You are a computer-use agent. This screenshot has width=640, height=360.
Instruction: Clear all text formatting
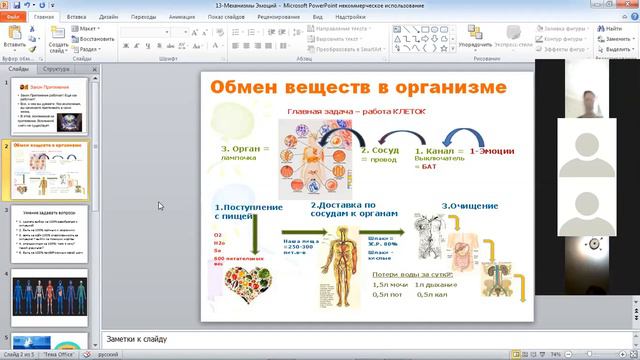[220, 32]
